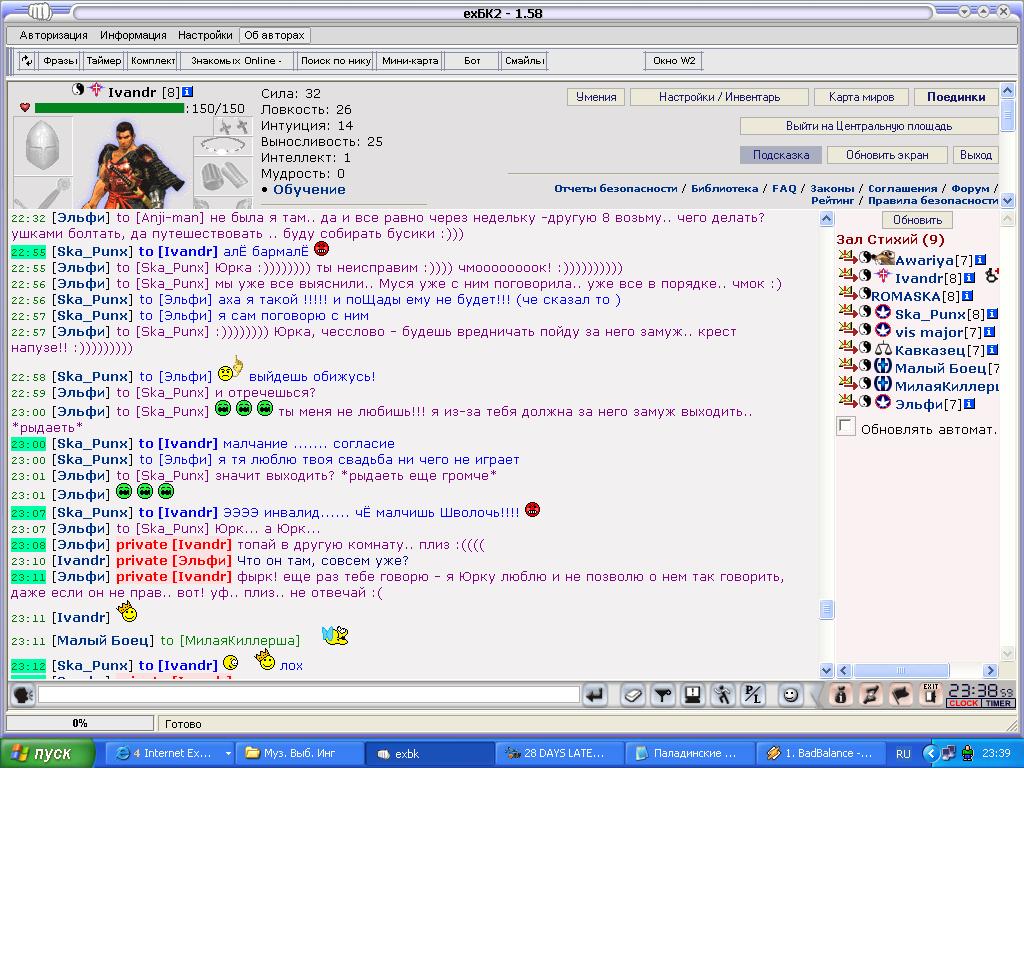Click the Бот toolbar button
Screen dimensions: 1024x972
(472, 61)
